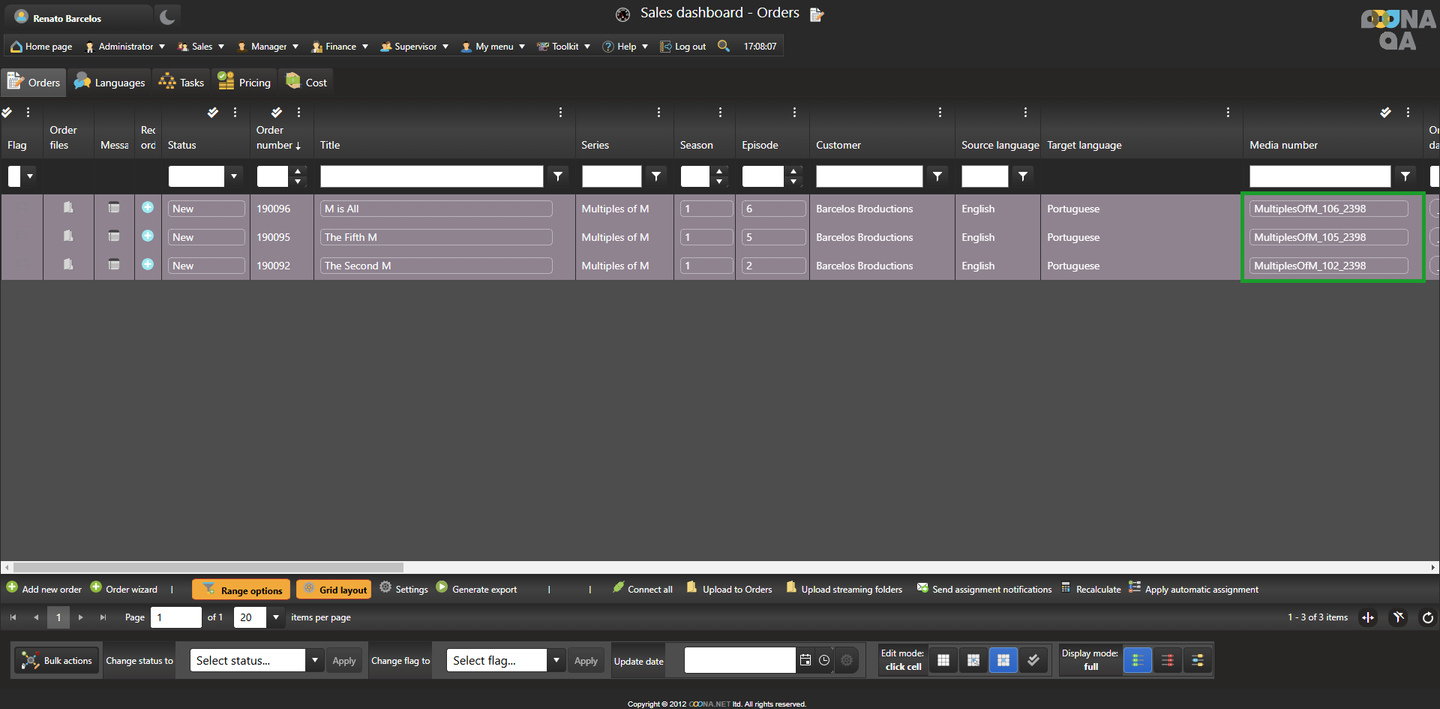Toggle dark mode moon icon

click(x=168, y=17)
